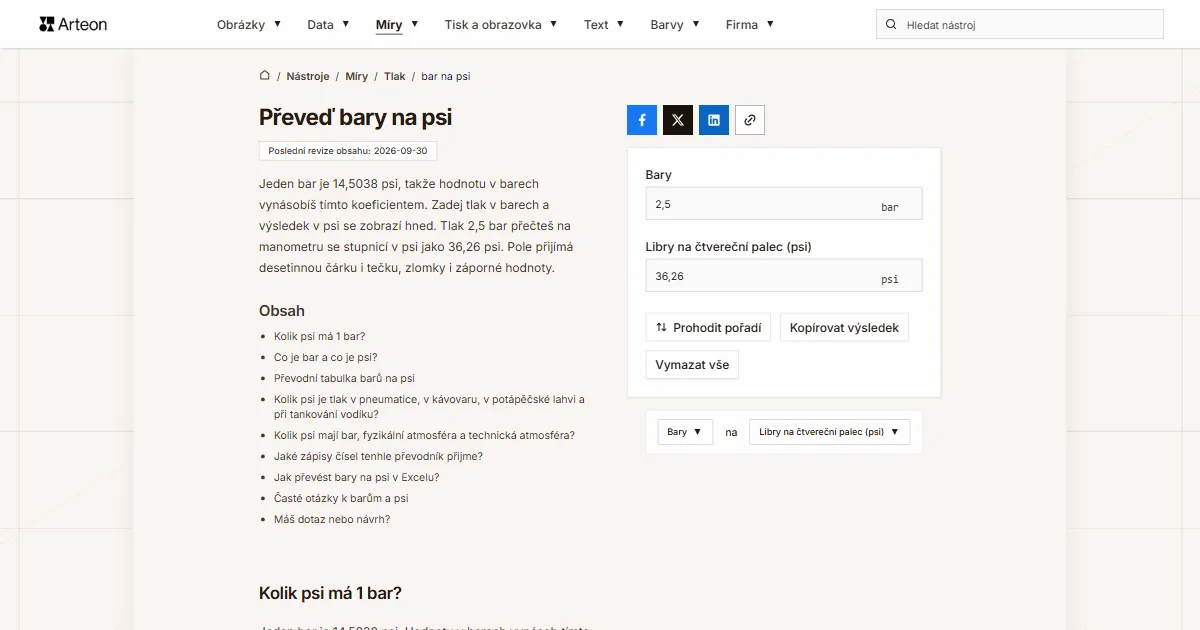This screenshot has height=630, width=1200.
Task: Open the Bary source unit dropdown
Action: [685, 432]
